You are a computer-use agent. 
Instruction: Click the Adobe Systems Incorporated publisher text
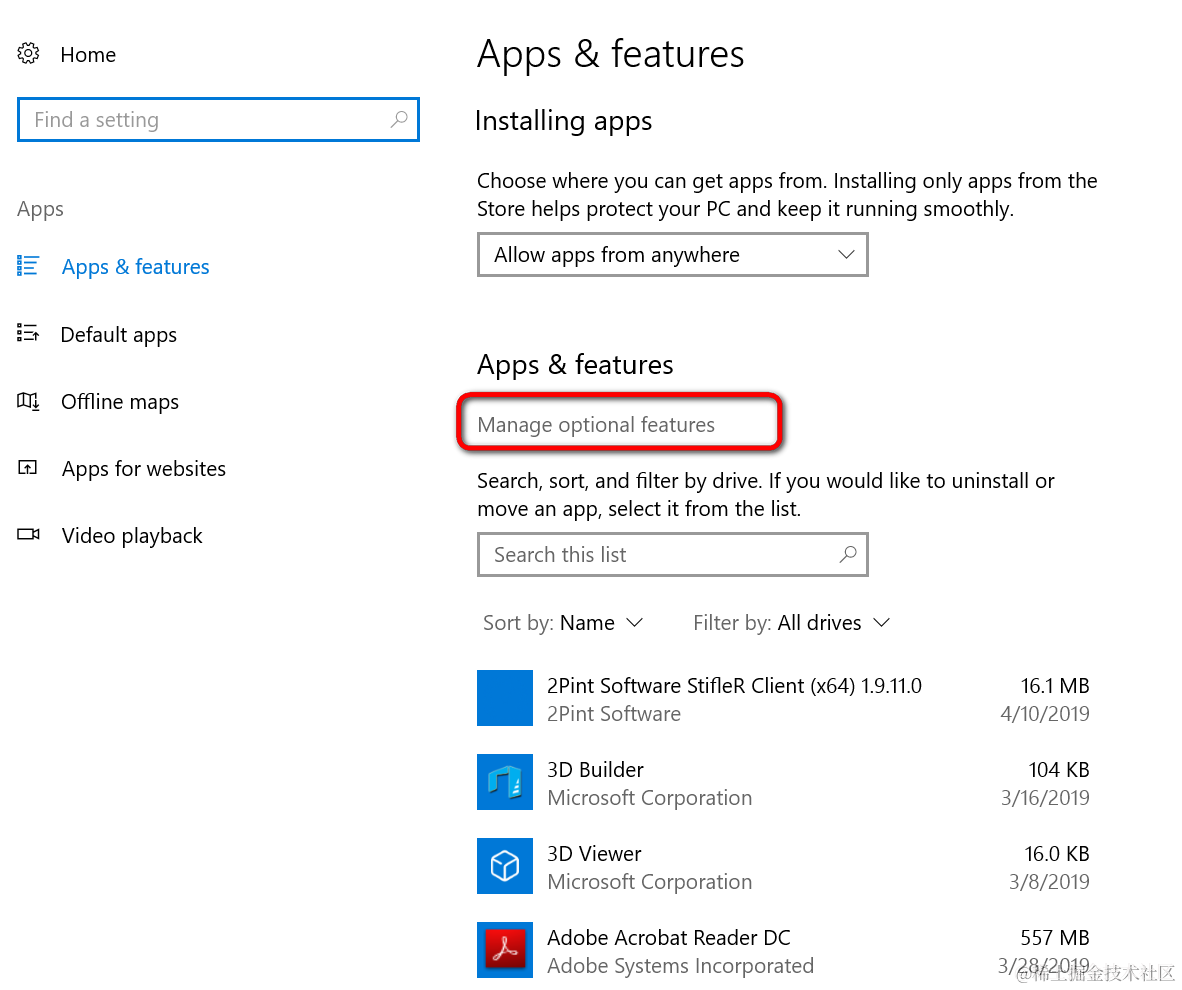click(680, 966)
